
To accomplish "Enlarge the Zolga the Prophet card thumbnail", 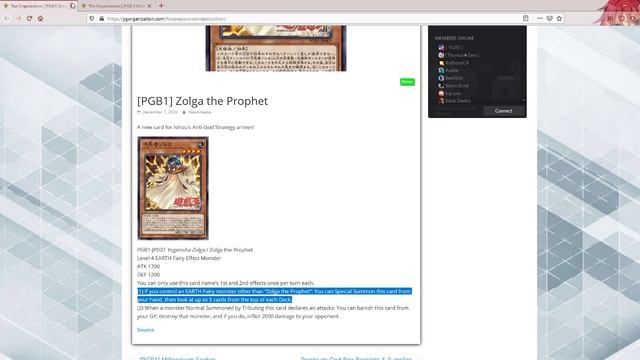I will point(173,188).
